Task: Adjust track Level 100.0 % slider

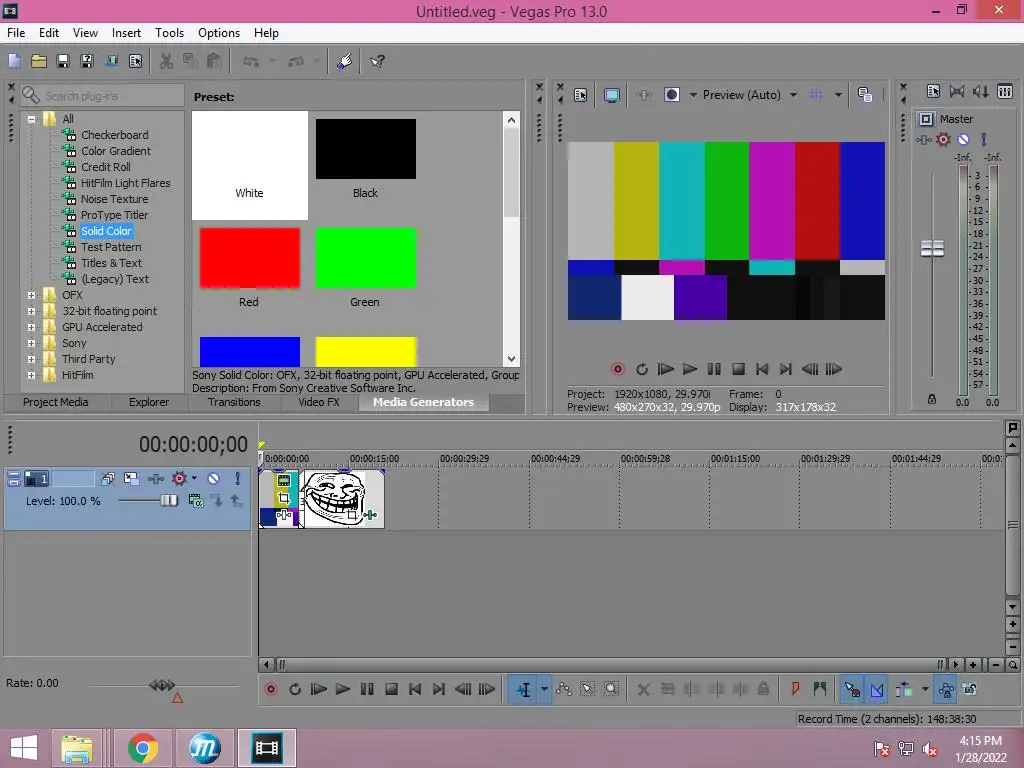Action: point(168,500)
